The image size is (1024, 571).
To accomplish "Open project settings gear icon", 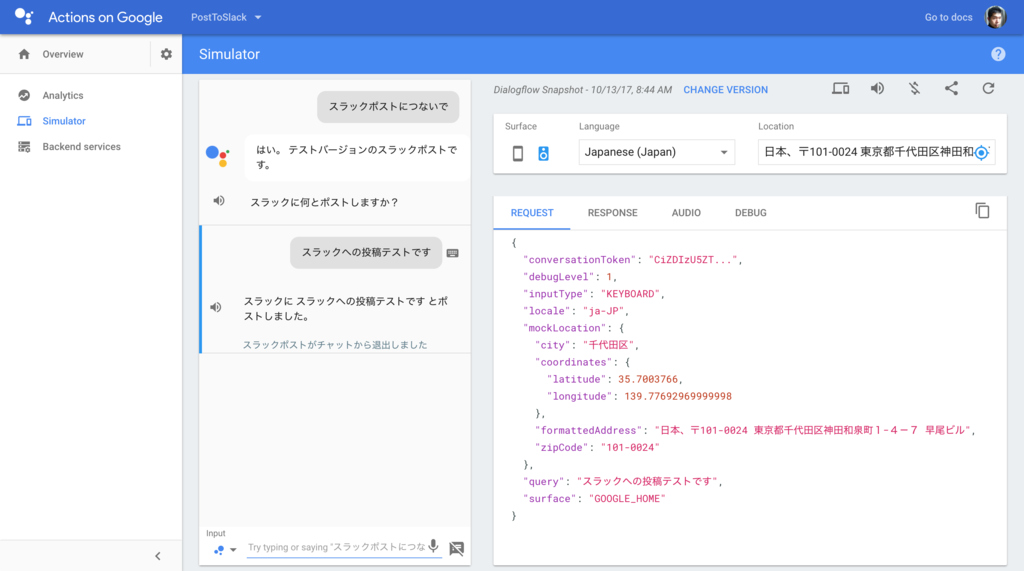I will tap(167, 54).
